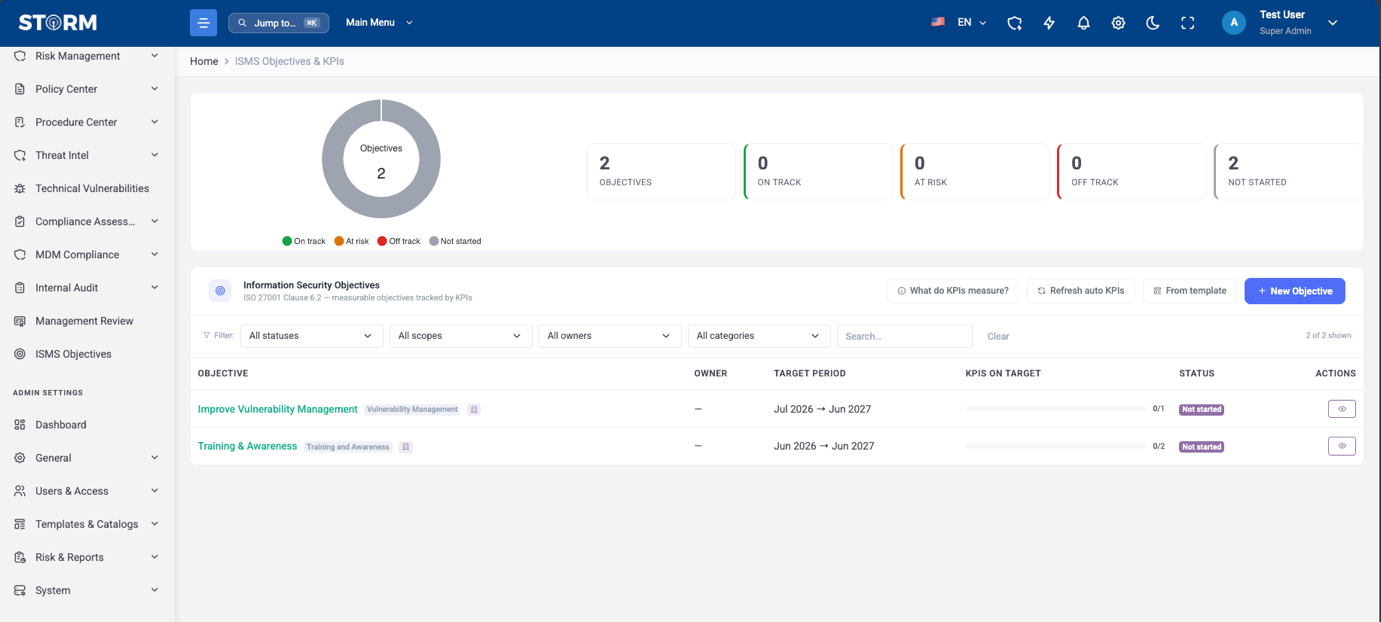Image resolution: width=1381 pixels, height=622 pixels.
Task: View the Improve Vulnerability Management objective eye button
Action: pos(1342,409)
